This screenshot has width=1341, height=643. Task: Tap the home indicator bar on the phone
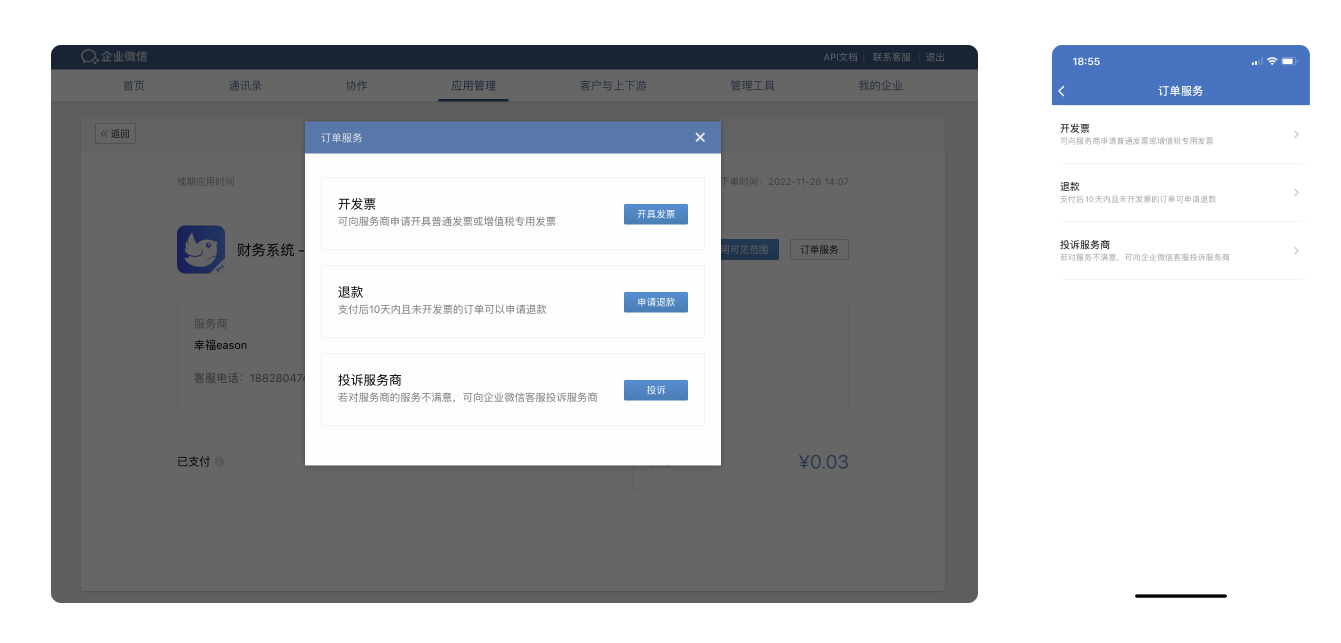coord(1182,593)
